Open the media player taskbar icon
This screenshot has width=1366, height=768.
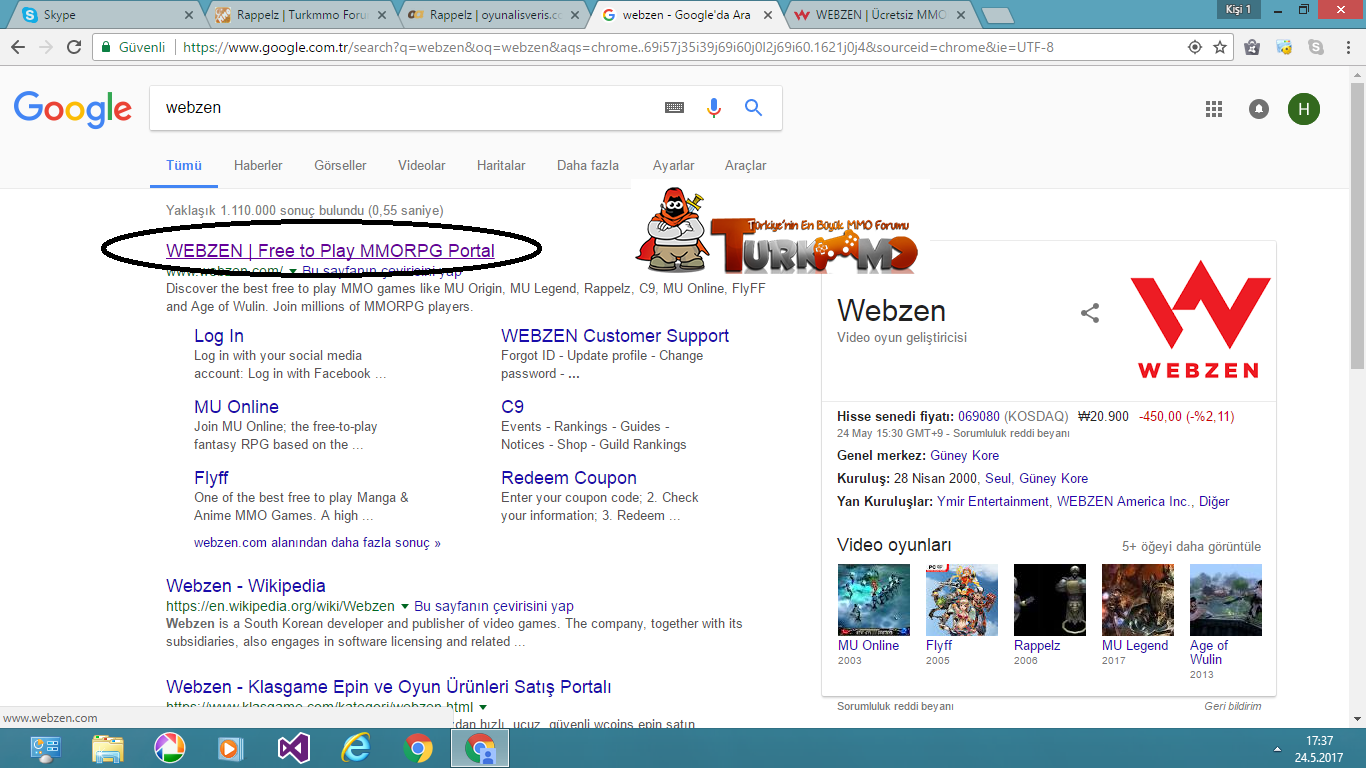tap(231, 748)
